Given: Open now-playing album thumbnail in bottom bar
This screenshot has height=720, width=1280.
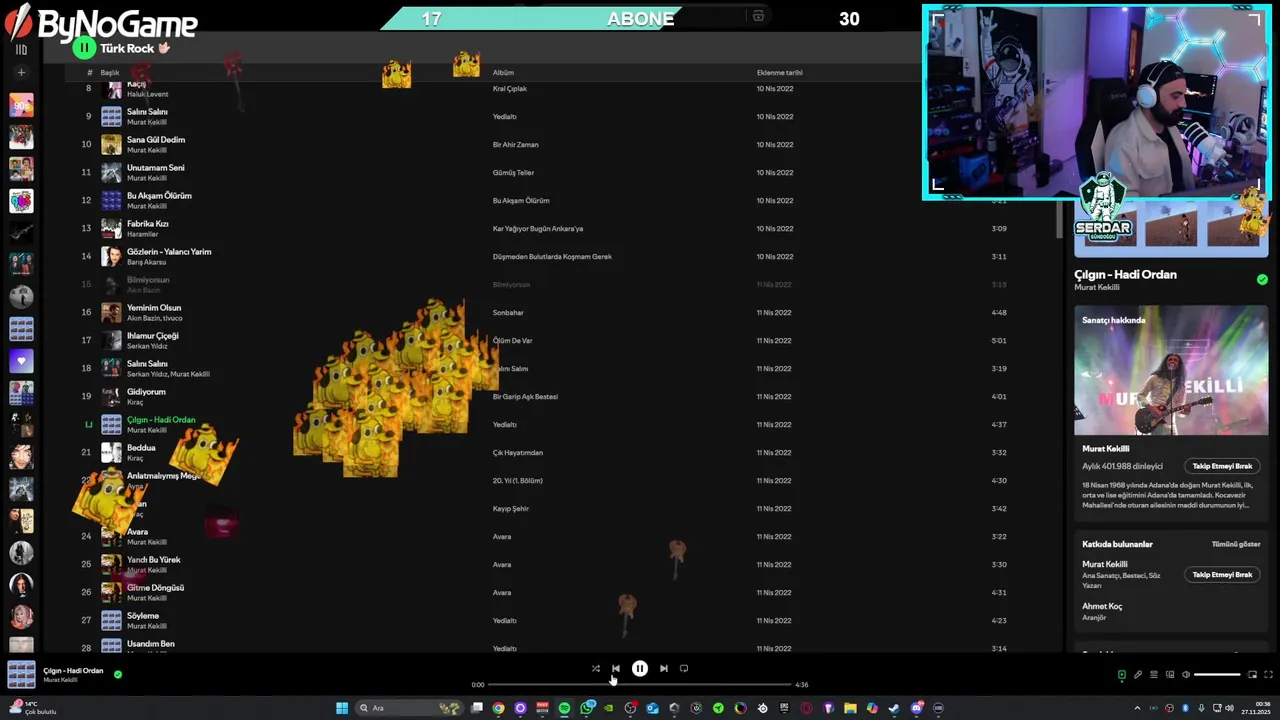Looking at the screenshot, I should [x=21, y=675].
